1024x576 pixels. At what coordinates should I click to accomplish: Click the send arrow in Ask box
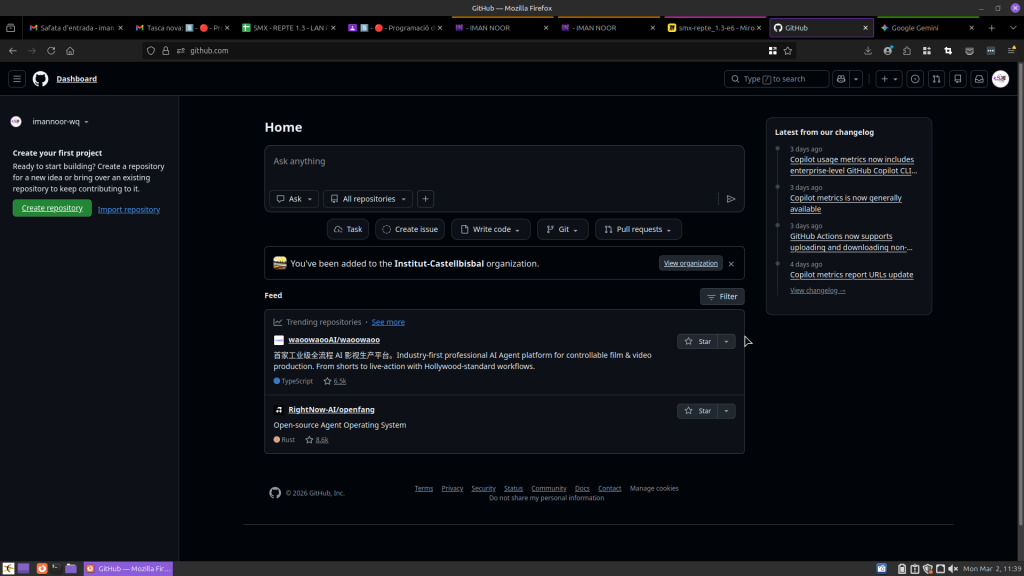[731, 199]
